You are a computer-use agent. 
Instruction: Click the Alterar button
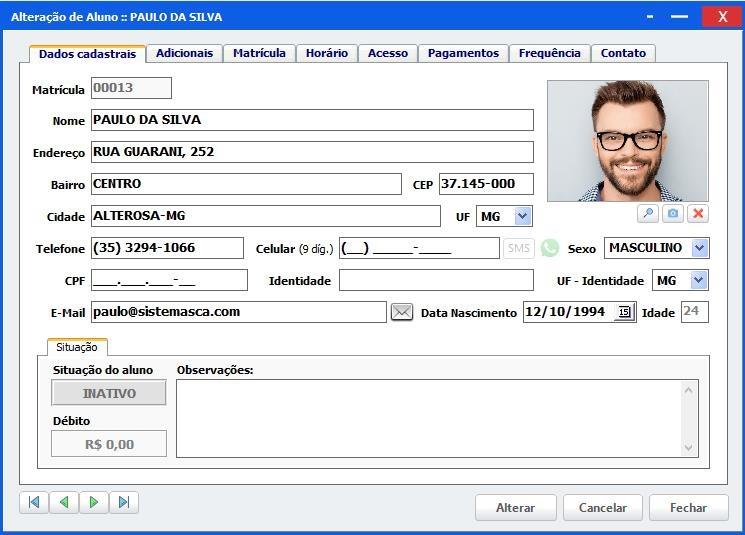click(x=516, y=507)
